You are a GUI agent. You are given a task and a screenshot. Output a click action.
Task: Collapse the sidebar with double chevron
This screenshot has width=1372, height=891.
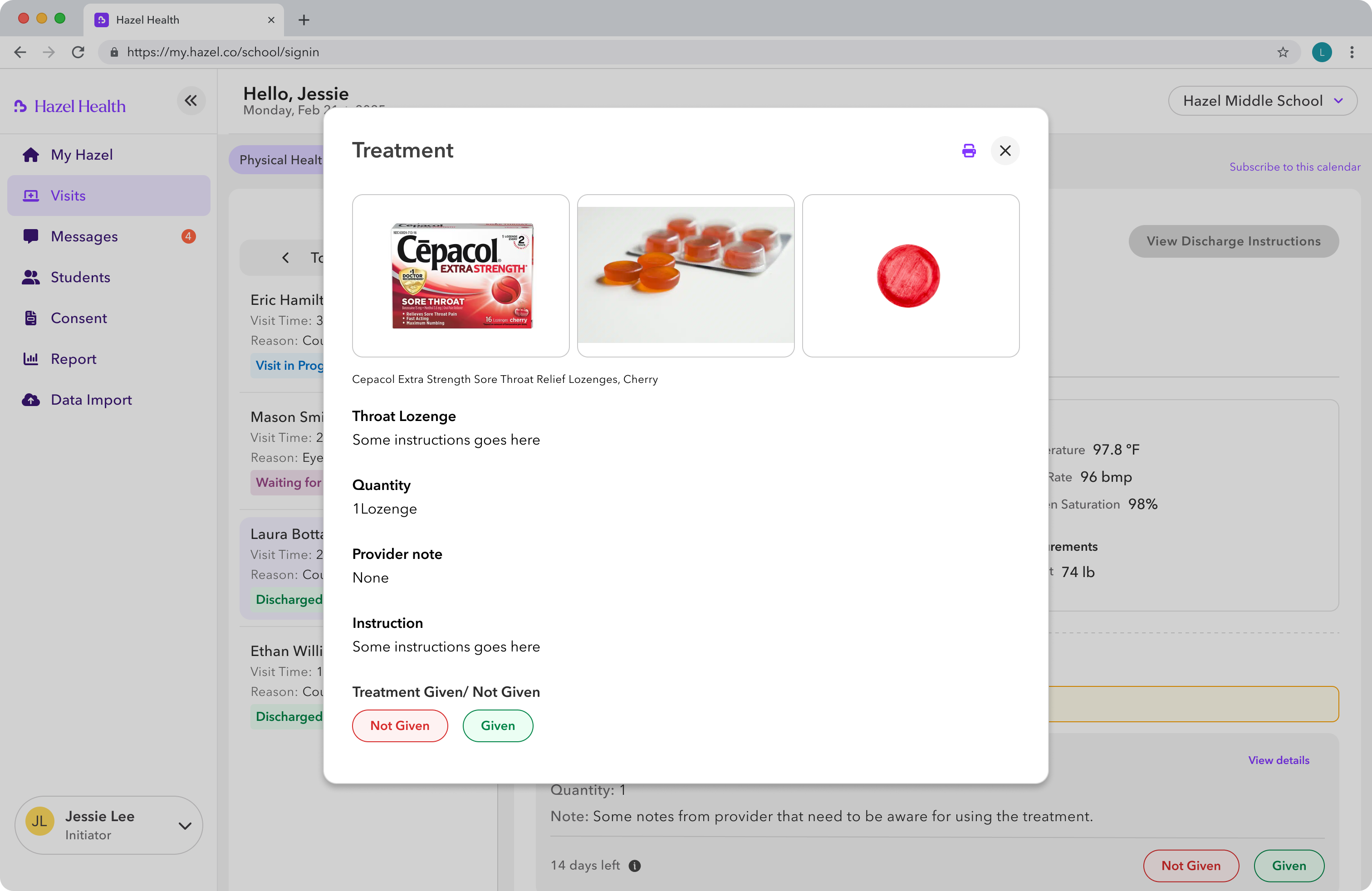pos(191,101)
